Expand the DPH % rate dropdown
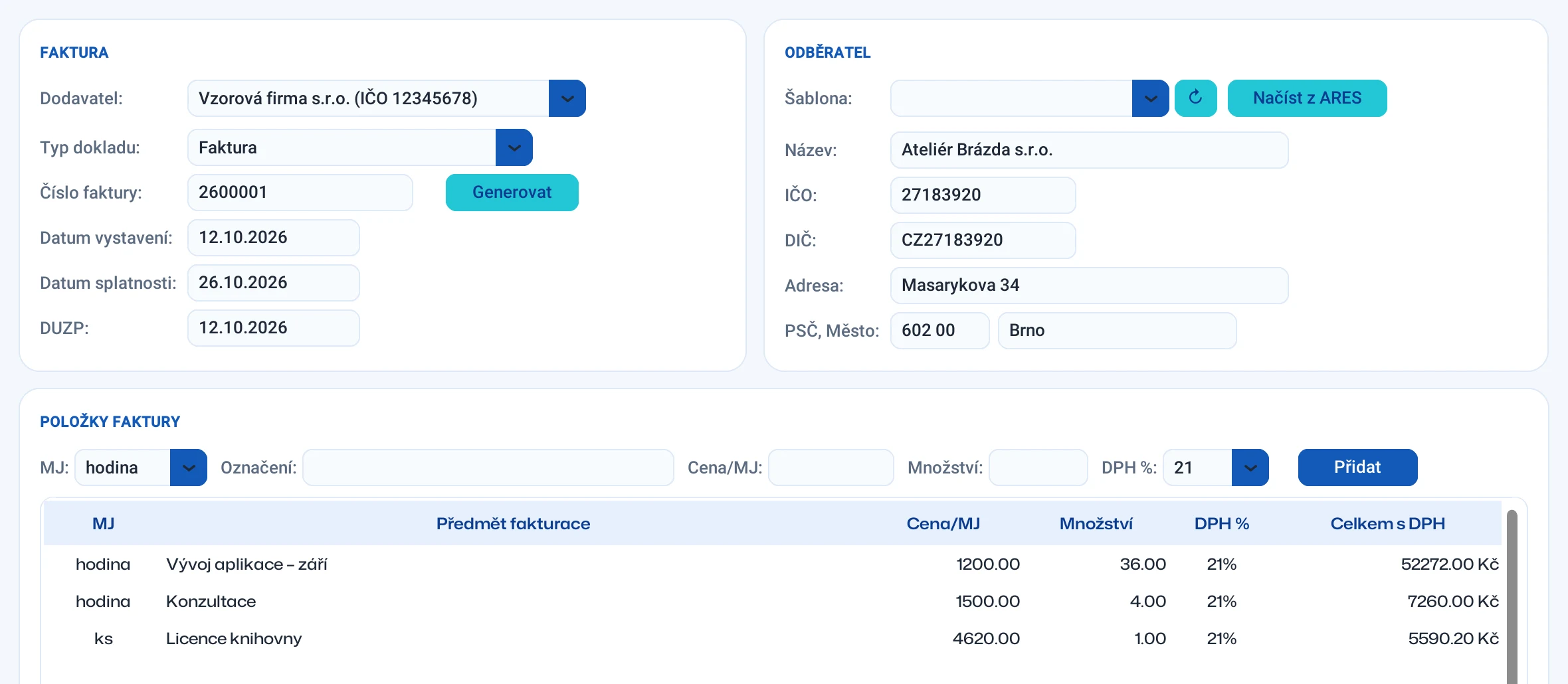1568x684 pixels. click(x=1250, y=468)
